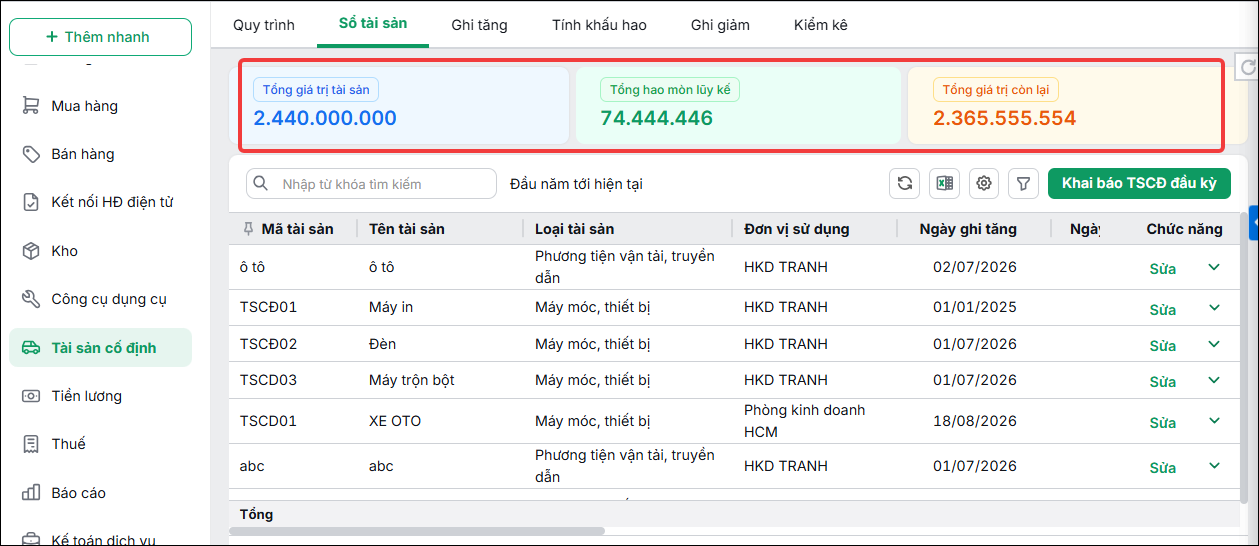
Task: Sort by the Đơn vị sử dụng header
Action: (797, 229)
